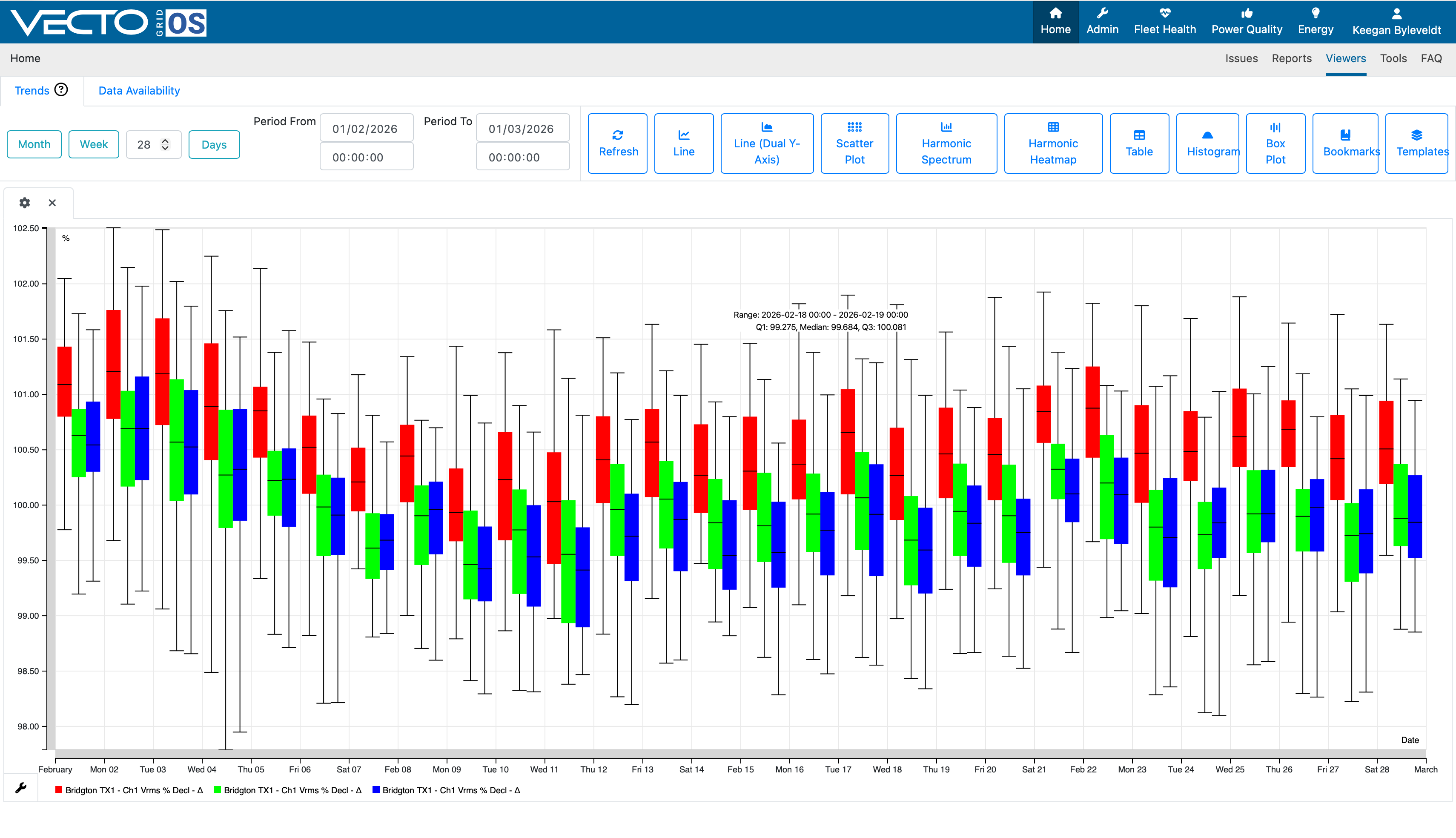Viewport: 1456px width, 838px height.
Task: Edit the Period From date field
Action: (x=367, y=128)
